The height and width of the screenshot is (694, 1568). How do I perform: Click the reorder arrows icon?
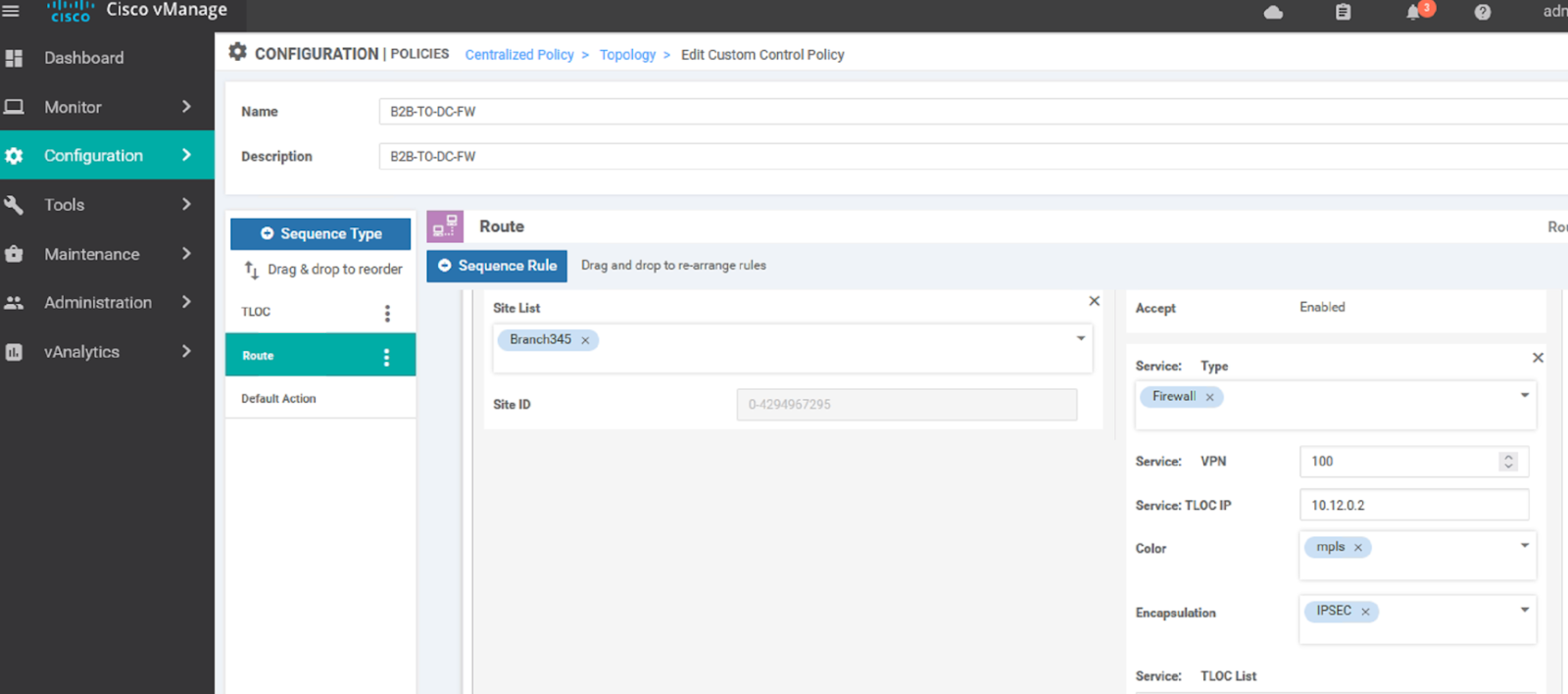point(252,270)
